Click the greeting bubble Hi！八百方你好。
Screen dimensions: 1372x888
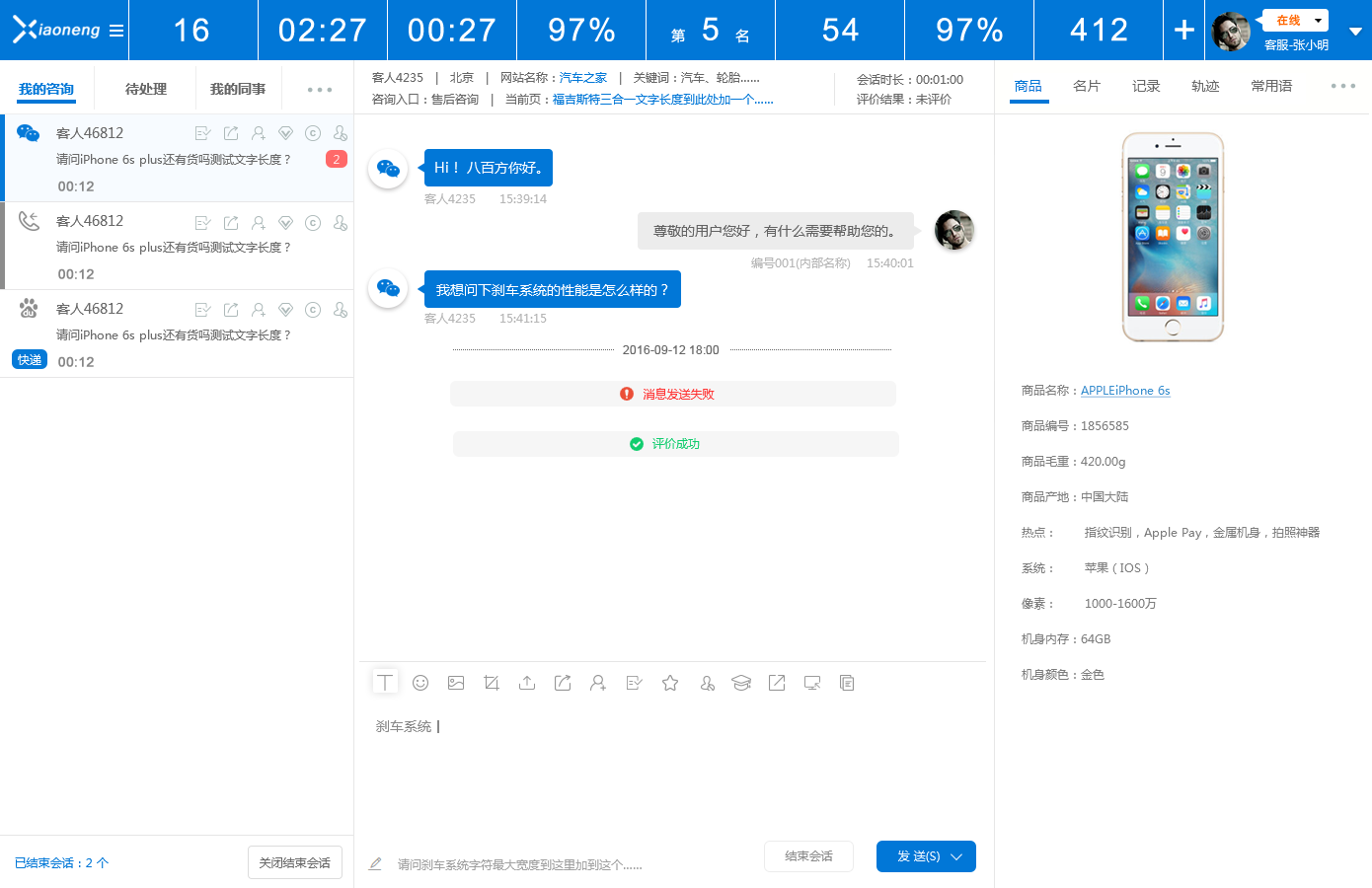tap(489, 168)
